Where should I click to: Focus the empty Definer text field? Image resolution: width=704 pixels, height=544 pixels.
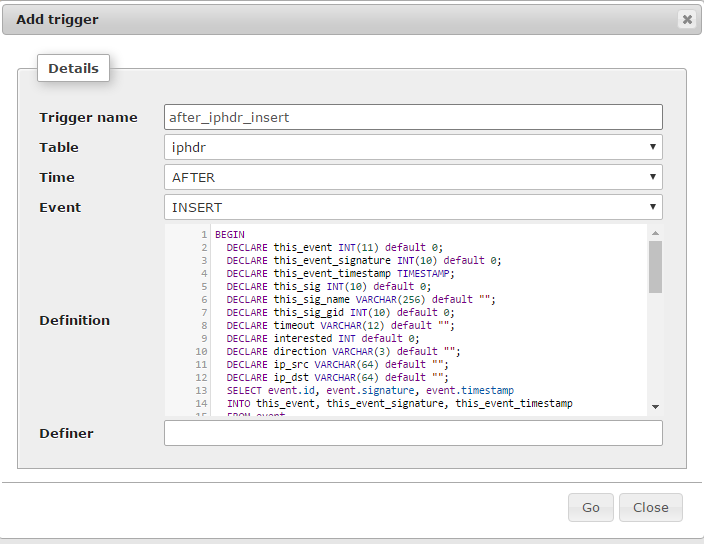[412, 433]
